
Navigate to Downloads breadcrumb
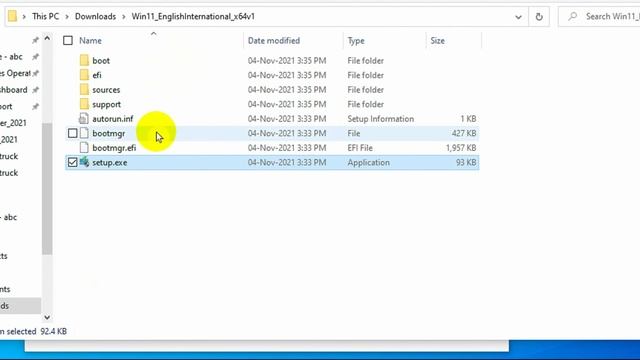(x=95, y=16)
